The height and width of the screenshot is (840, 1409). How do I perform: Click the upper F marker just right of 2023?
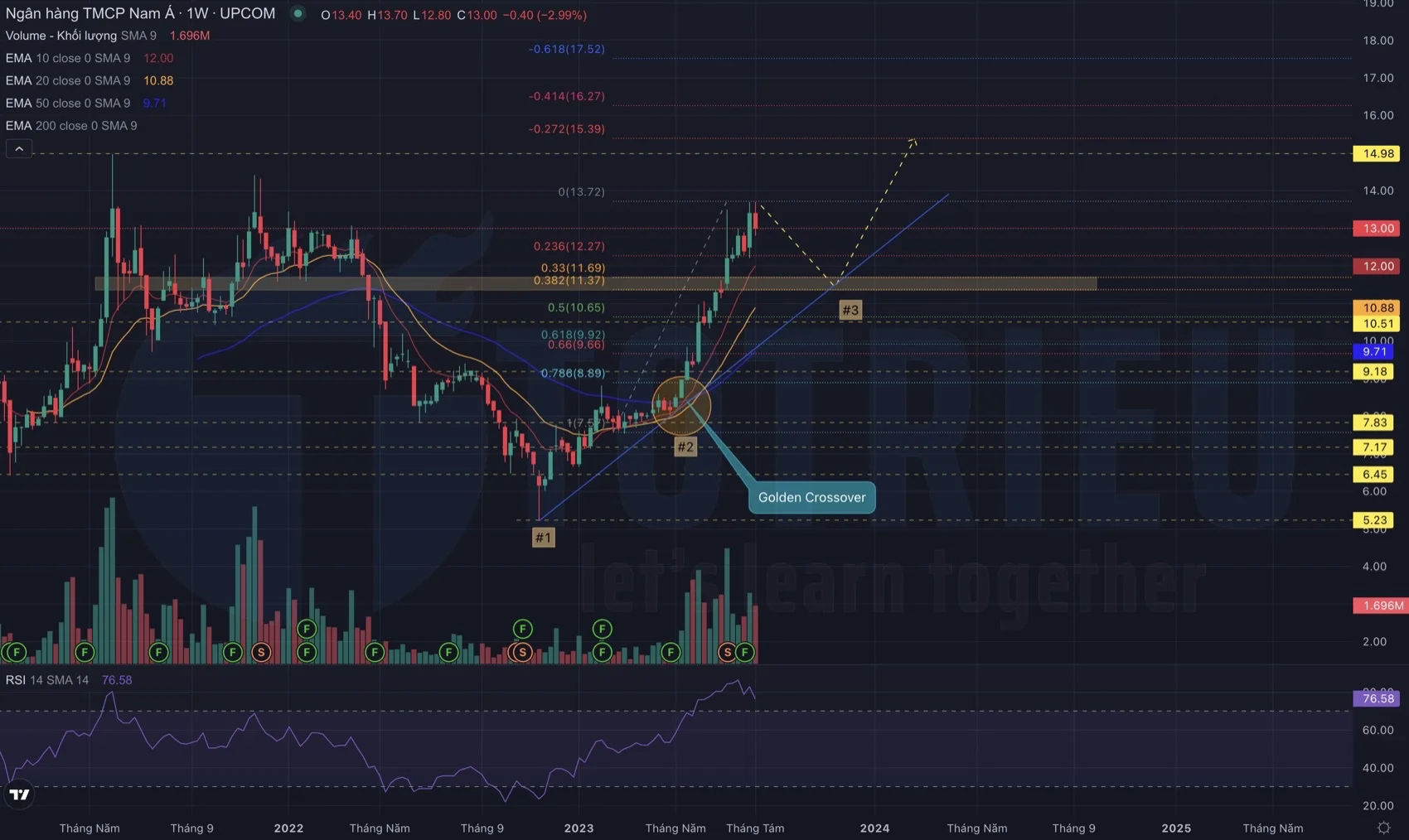[603, 629]
